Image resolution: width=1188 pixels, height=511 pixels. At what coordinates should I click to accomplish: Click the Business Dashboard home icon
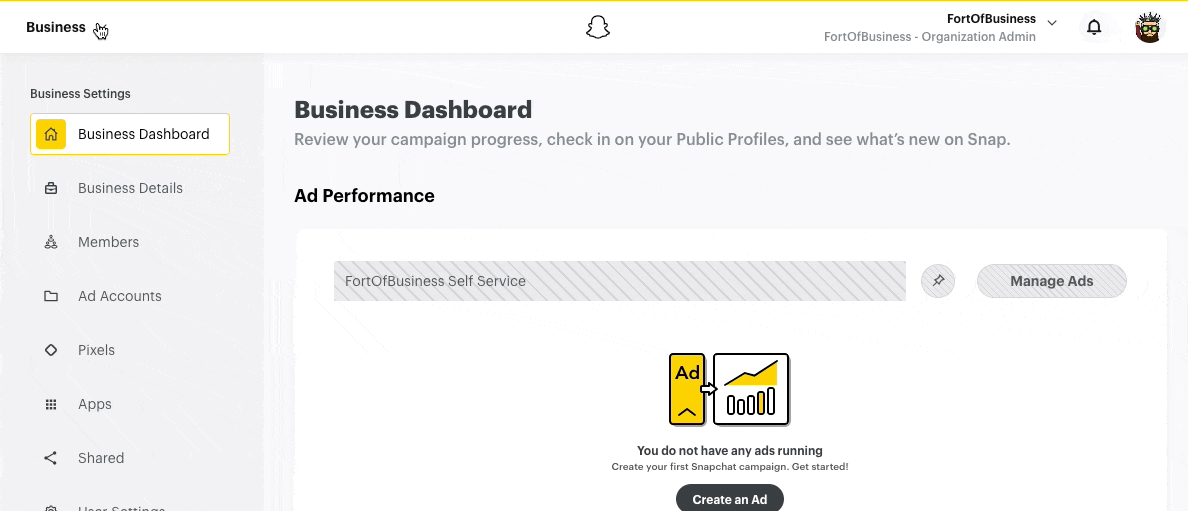51,134
